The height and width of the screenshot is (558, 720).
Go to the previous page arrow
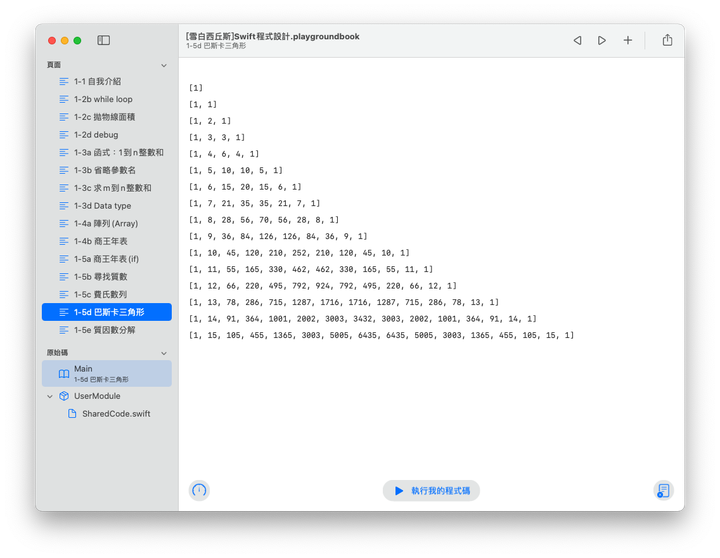578,40
